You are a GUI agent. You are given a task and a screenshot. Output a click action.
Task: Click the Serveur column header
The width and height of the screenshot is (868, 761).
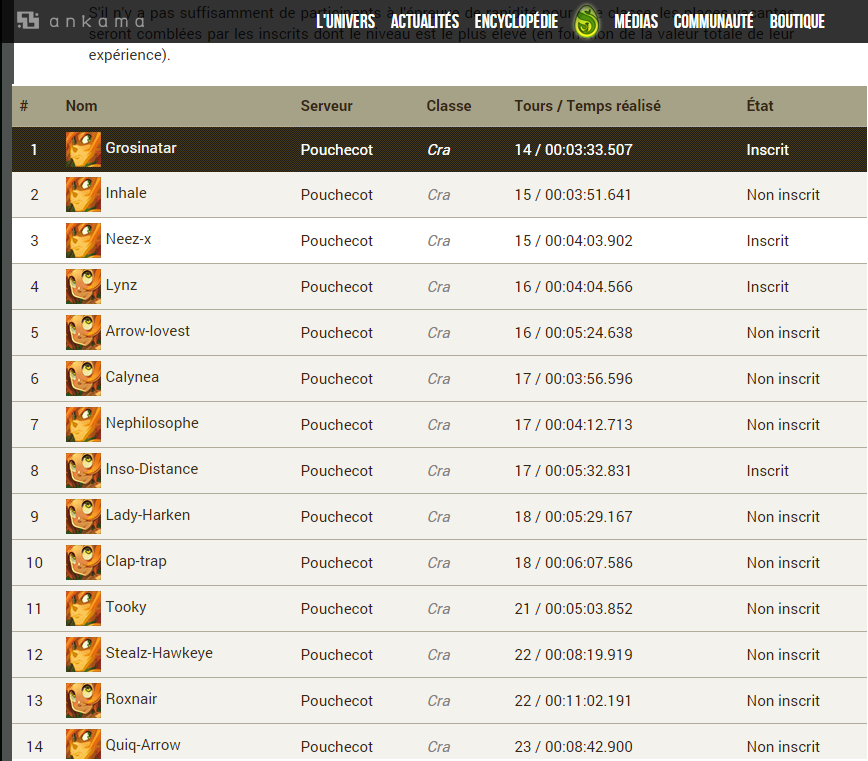click(327, 106)
